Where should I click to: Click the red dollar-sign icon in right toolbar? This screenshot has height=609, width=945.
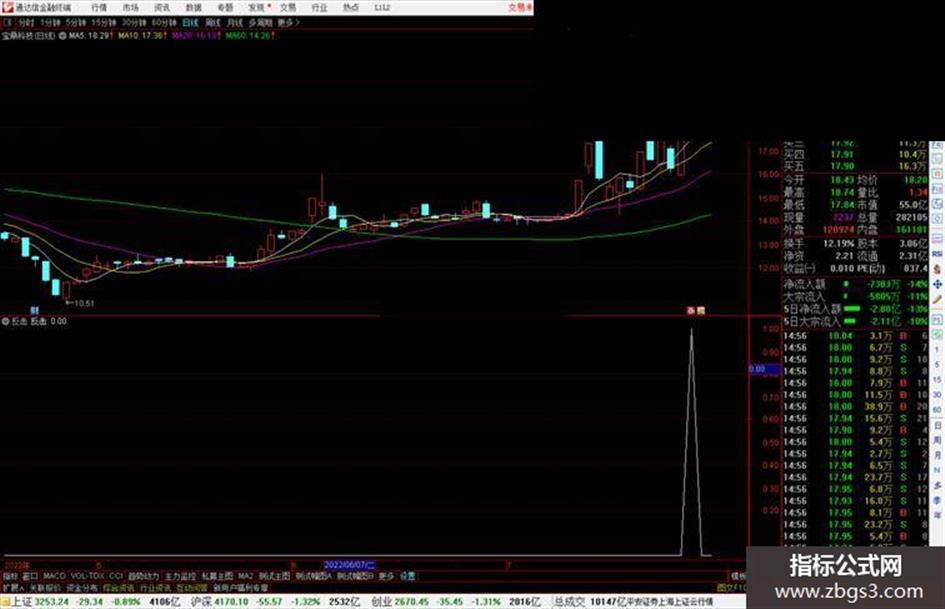click(x=937, y=270)
